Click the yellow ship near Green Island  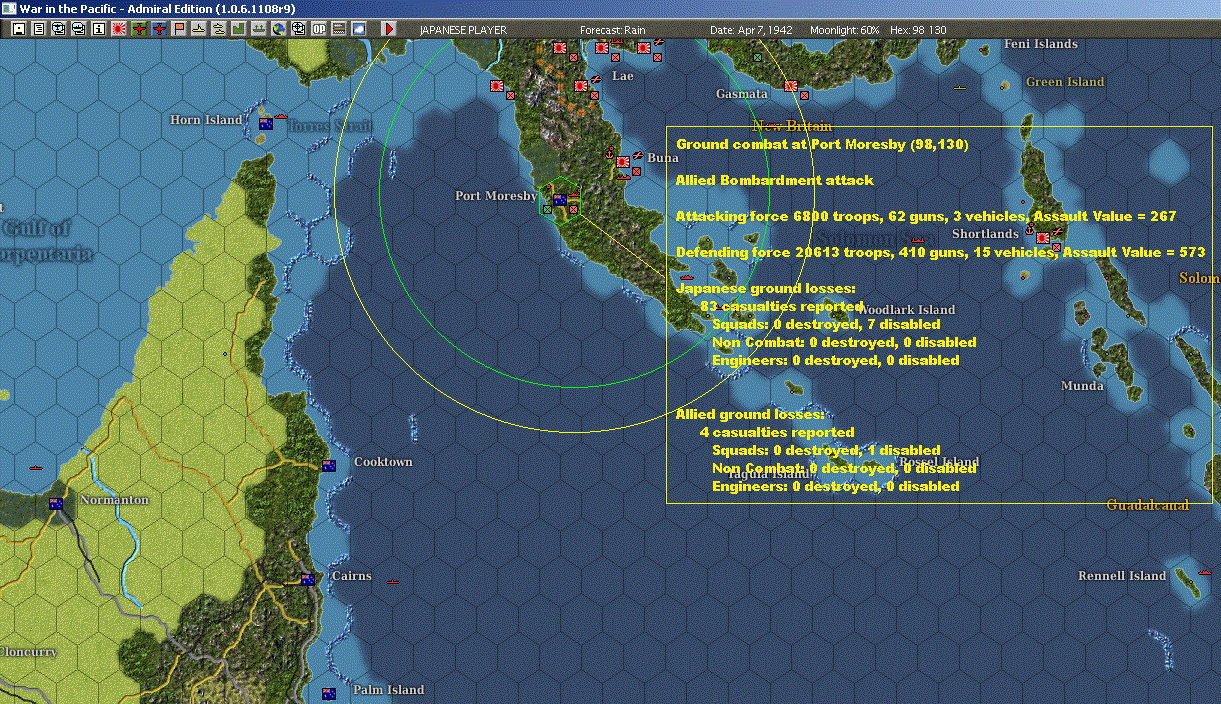pos(960,88)
